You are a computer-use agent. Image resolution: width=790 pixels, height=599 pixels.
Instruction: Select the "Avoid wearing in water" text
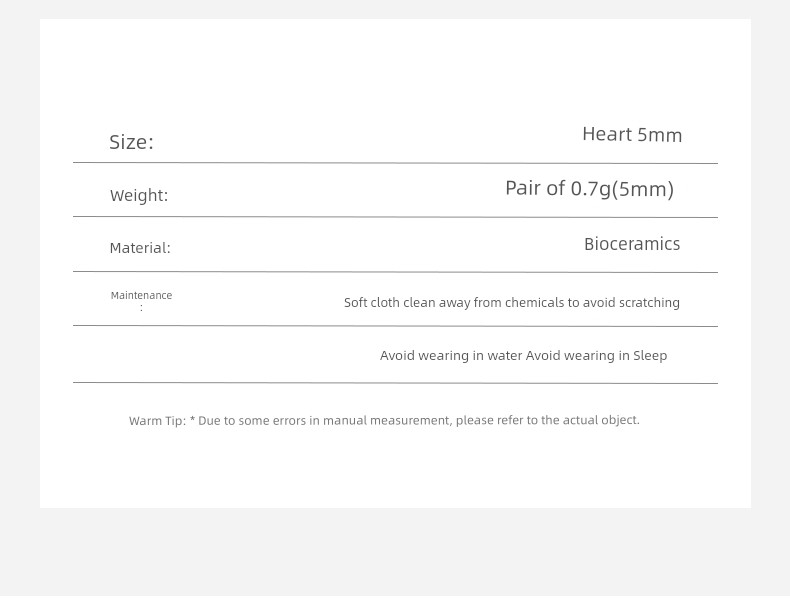[451, 356]
